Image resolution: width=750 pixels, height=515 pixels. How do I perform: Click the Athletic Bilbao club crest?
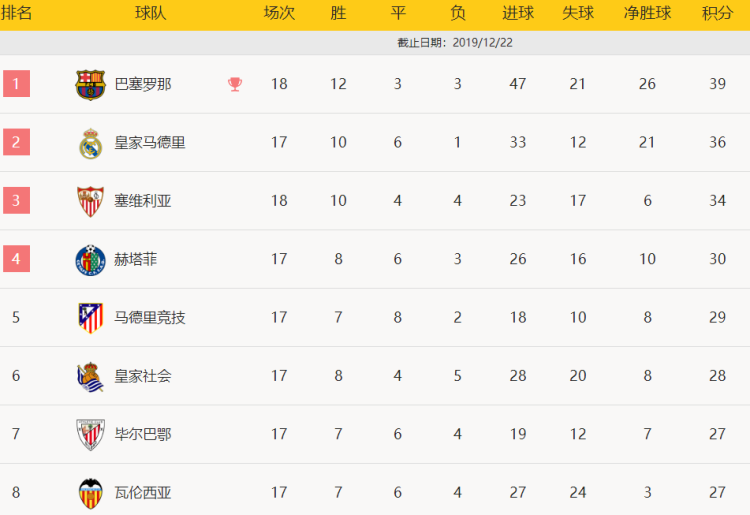(x=90, y=435)
